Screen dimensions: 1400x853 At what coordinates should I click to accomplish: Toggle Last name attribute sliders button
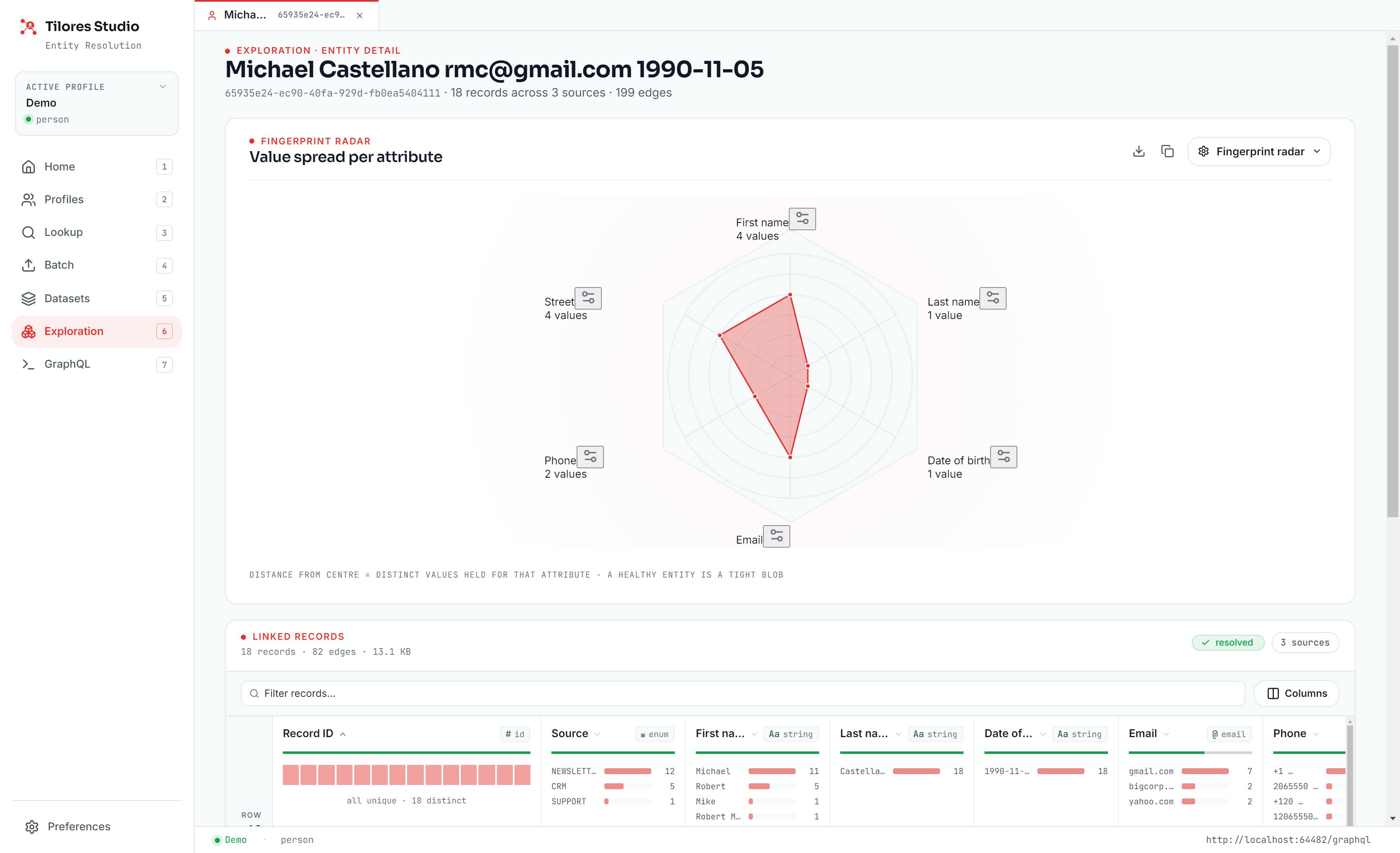(993, 298)
